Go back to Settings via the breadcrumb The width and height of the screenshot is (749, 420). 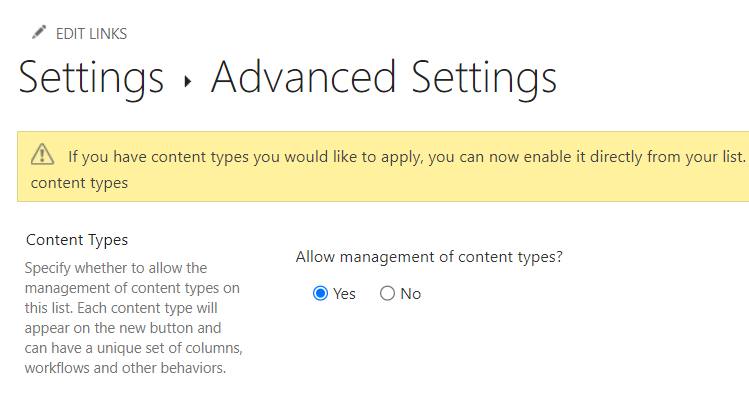point(91,77)
